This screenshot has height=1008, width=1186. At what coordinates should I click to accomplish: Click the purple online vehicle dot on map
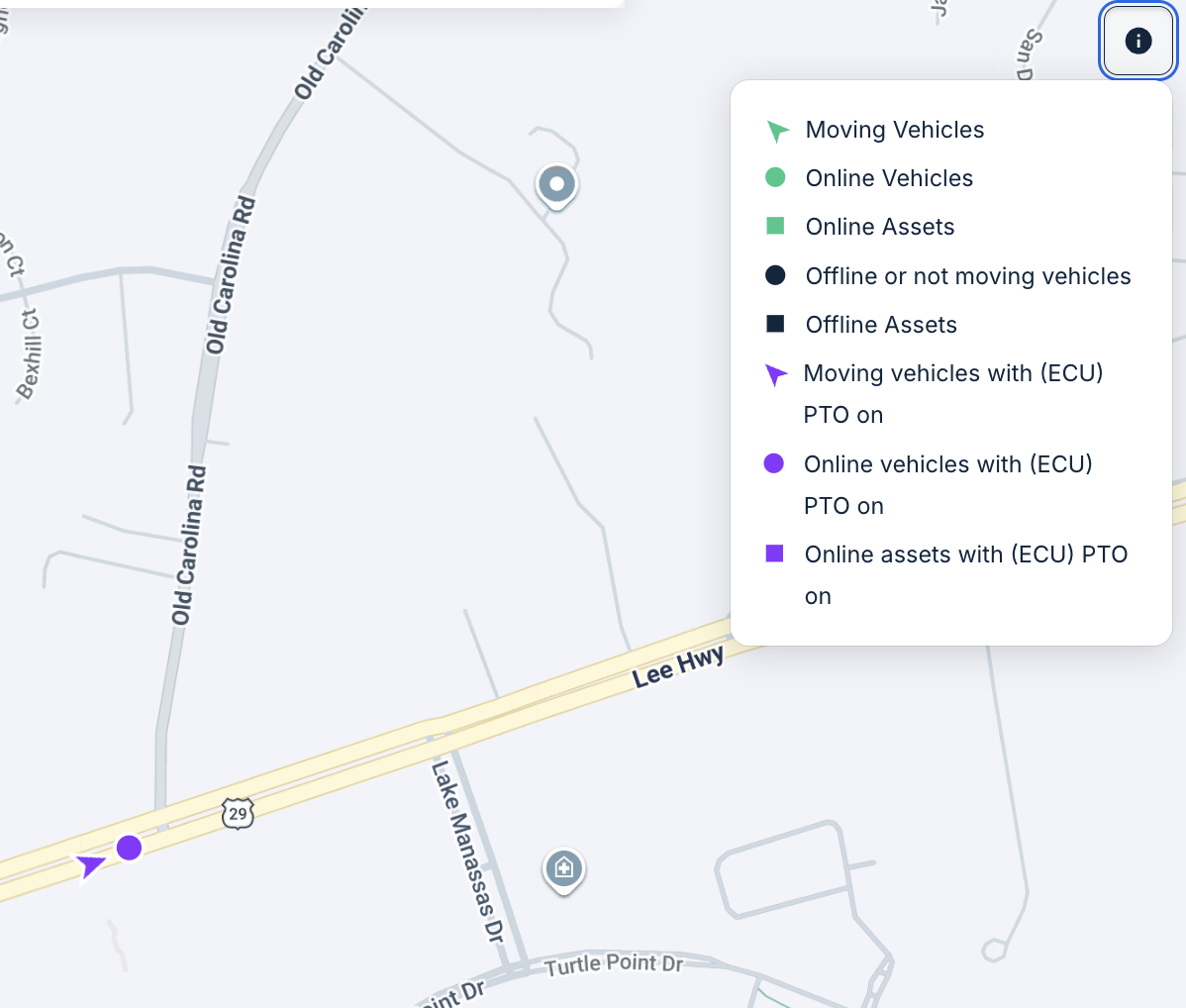[129, 848]
